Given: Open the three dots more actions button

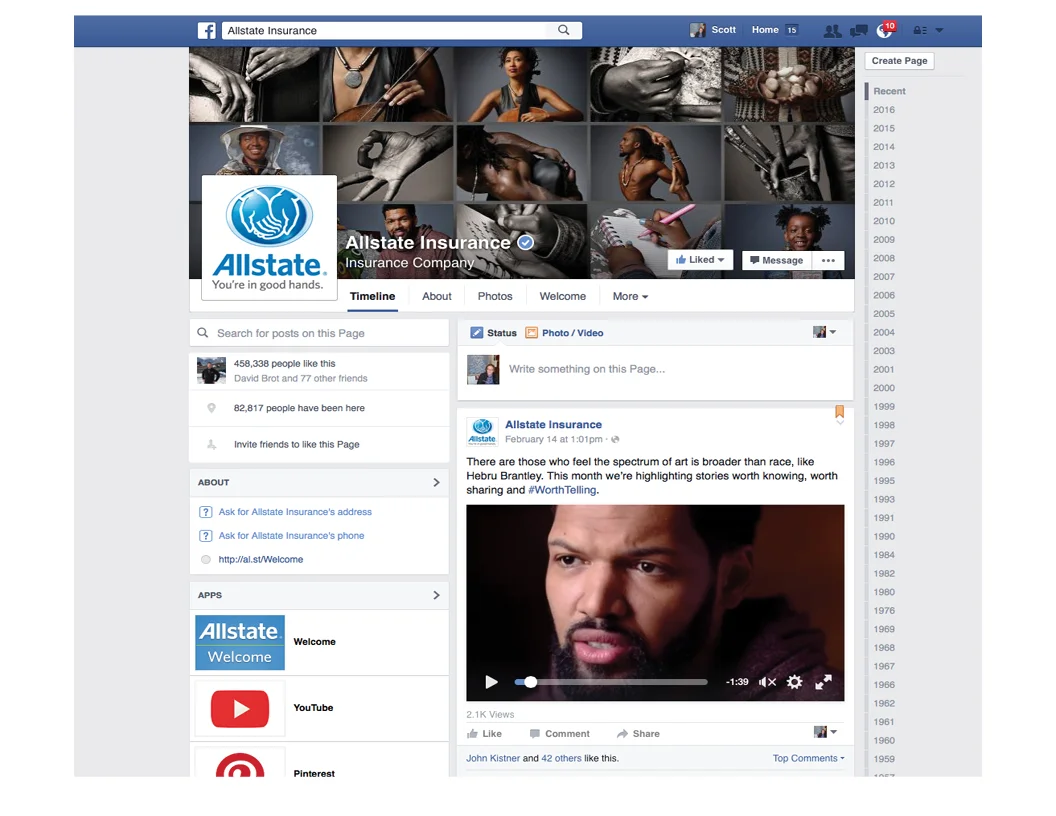Looking at the screenshot, I should coord(828,261).
